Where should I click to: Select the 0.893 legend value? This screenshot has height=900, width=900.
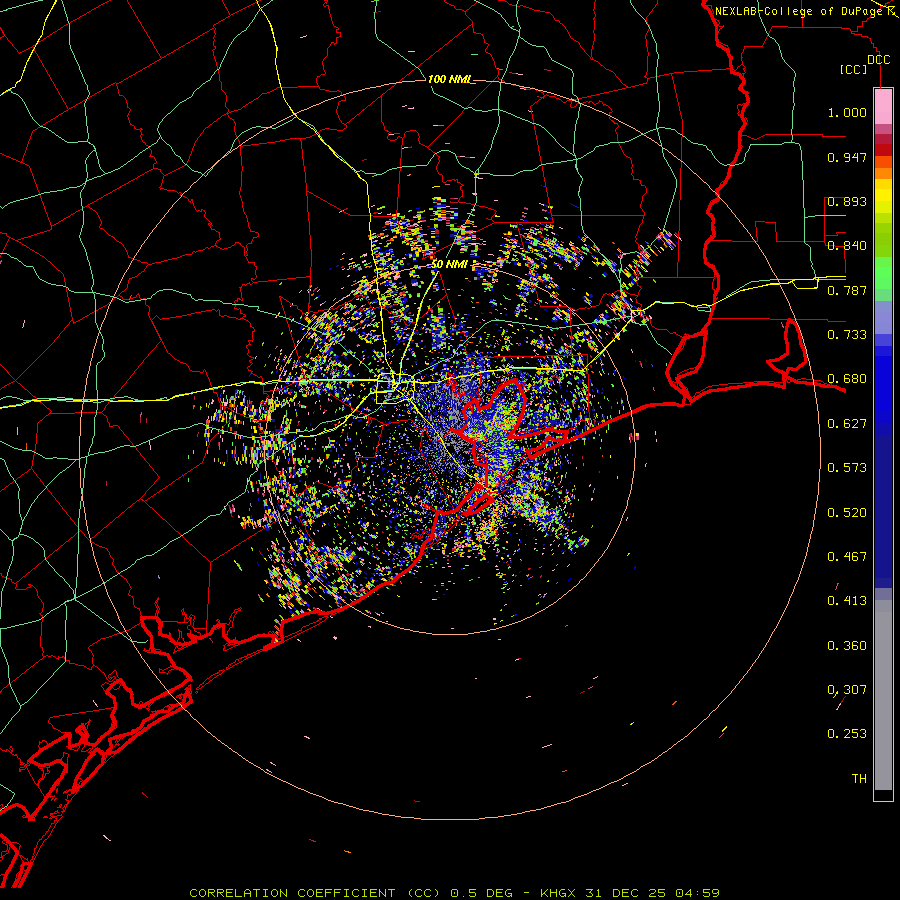pyautogui.click(x=847, y=201)
